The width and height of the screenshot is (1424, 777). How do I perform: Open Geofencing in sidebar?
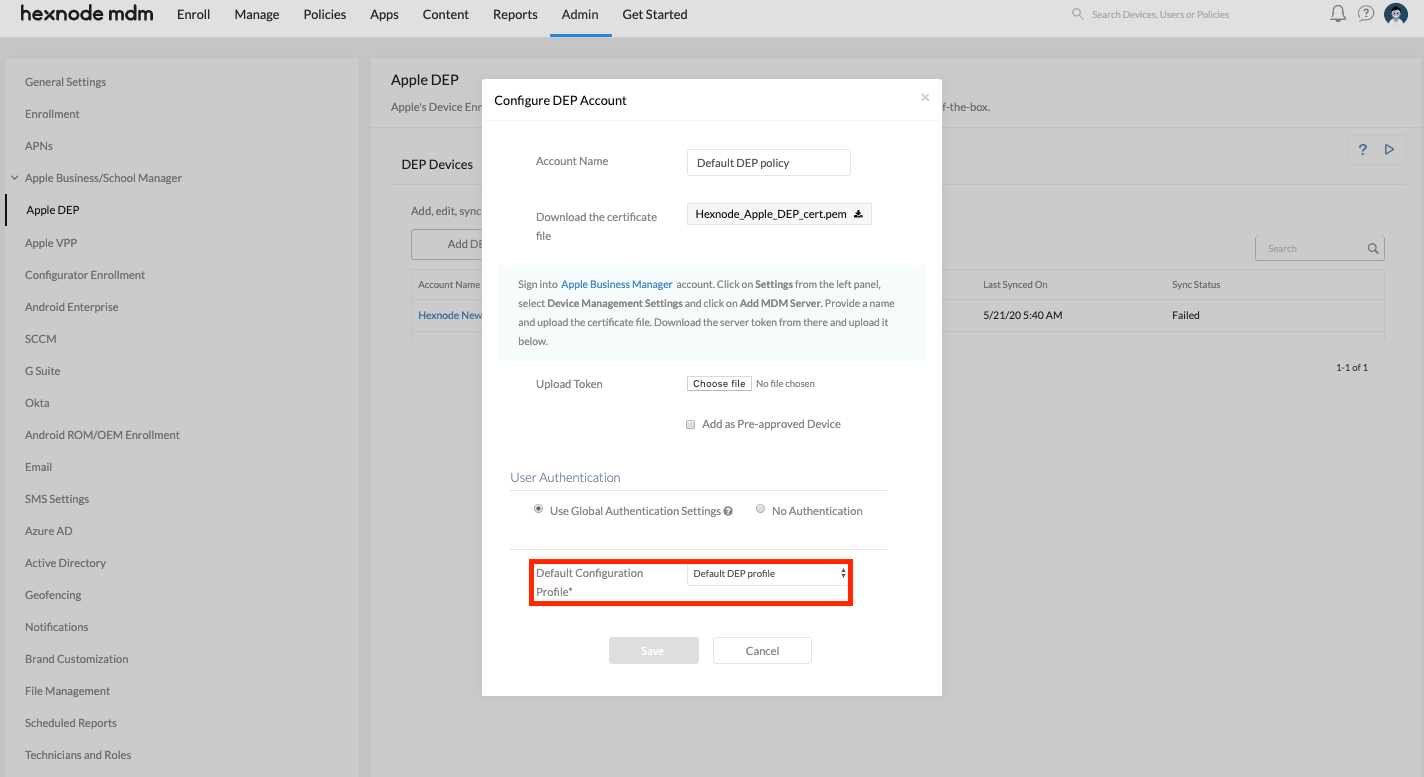pos(53,595)
